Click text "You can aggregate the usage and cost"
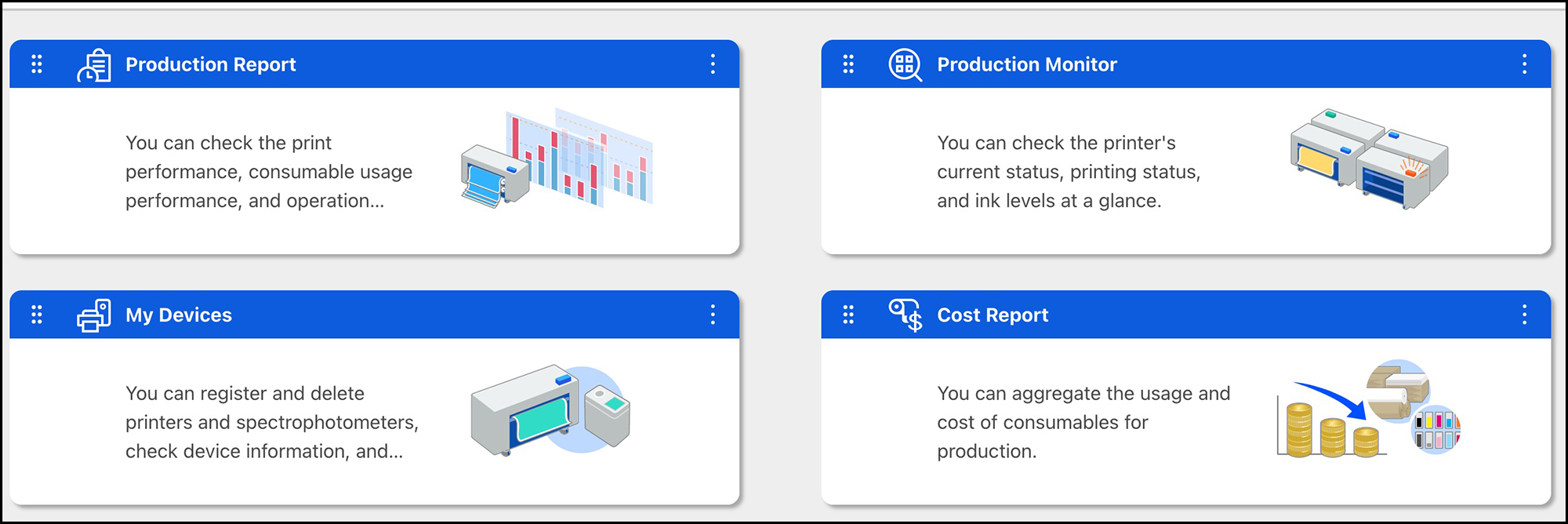 (x=1083, y=422)
